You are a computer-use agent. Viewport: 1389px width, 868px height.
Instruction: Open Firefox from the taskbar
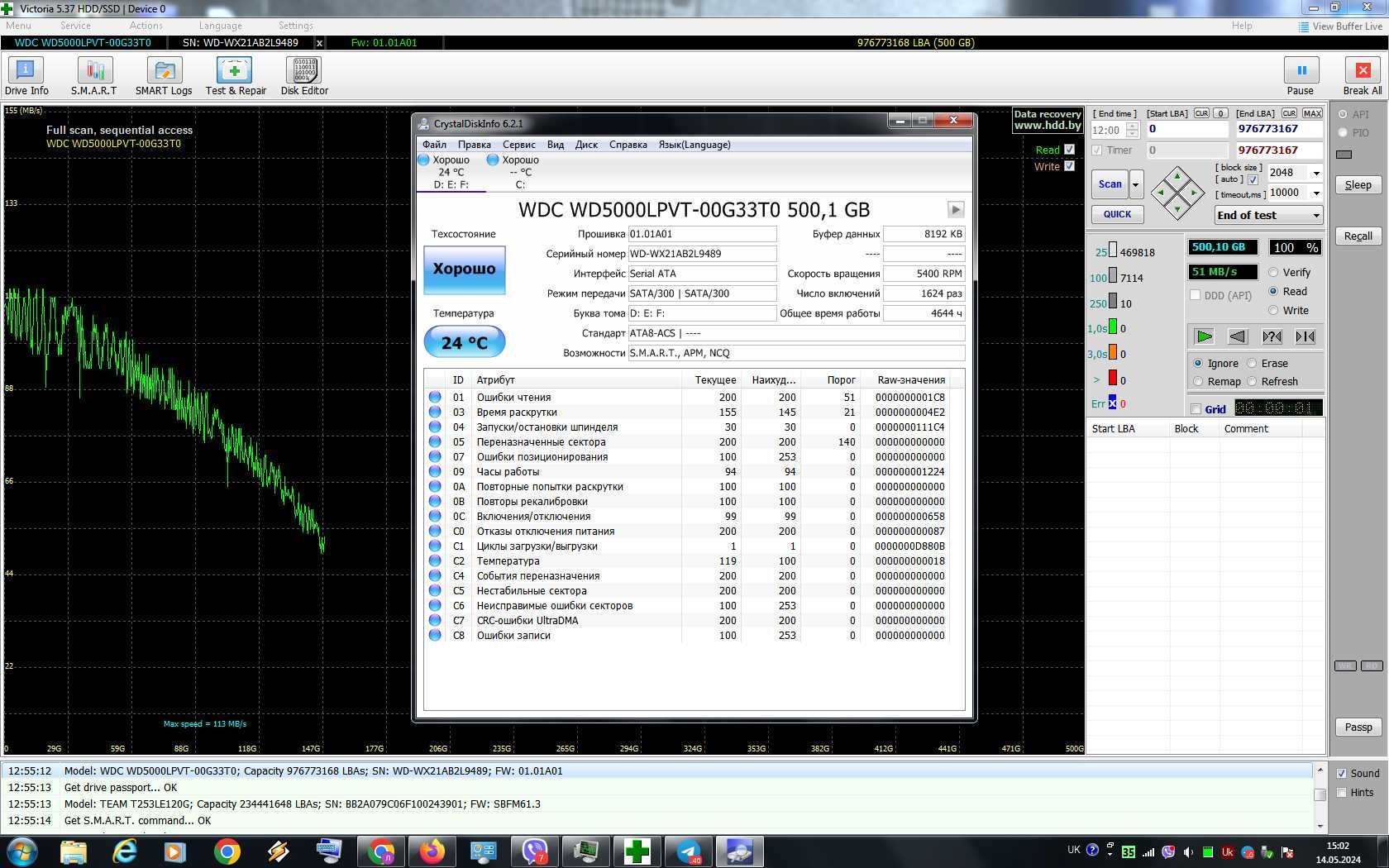click(432, 851)
